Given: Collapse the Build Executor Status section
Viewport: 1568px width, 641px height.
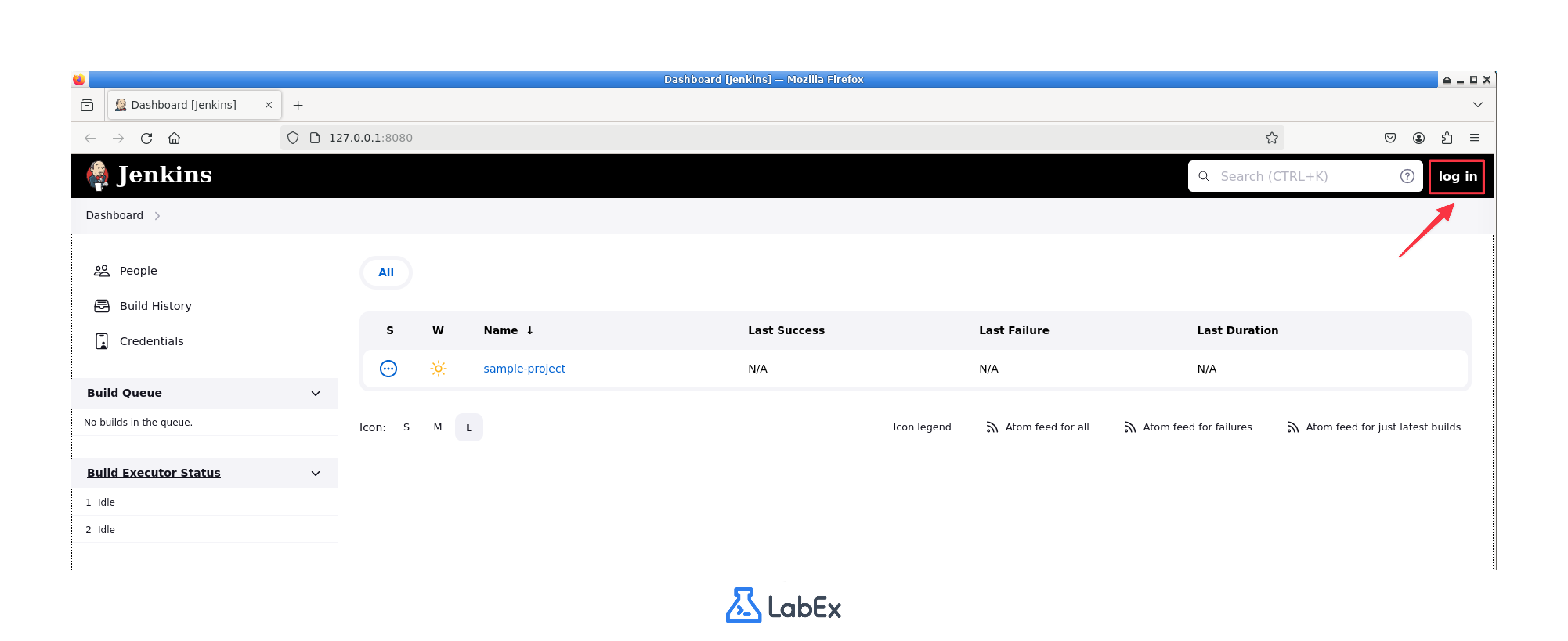Looking at the screenshot, I should [315, 473].
